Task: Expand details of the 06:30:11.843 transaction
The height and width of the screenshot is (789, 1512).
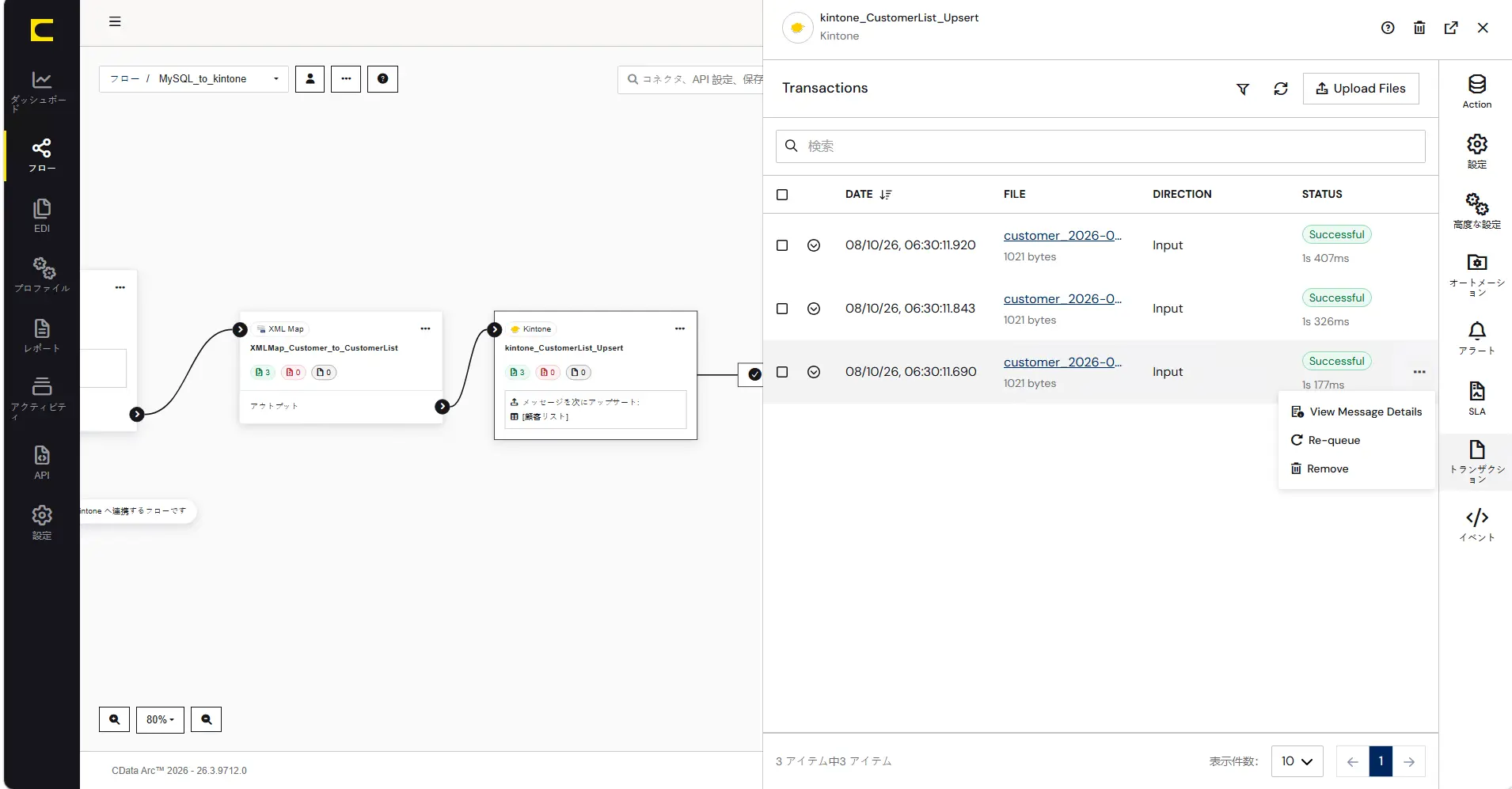Action: coord(814,309)
